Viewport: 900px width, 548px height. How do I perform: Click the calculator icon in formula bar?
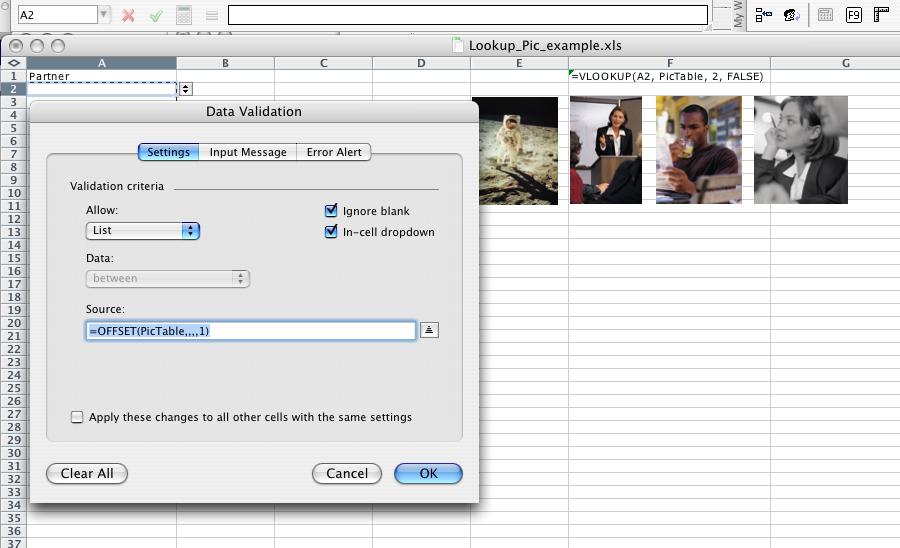click(184, 15)
